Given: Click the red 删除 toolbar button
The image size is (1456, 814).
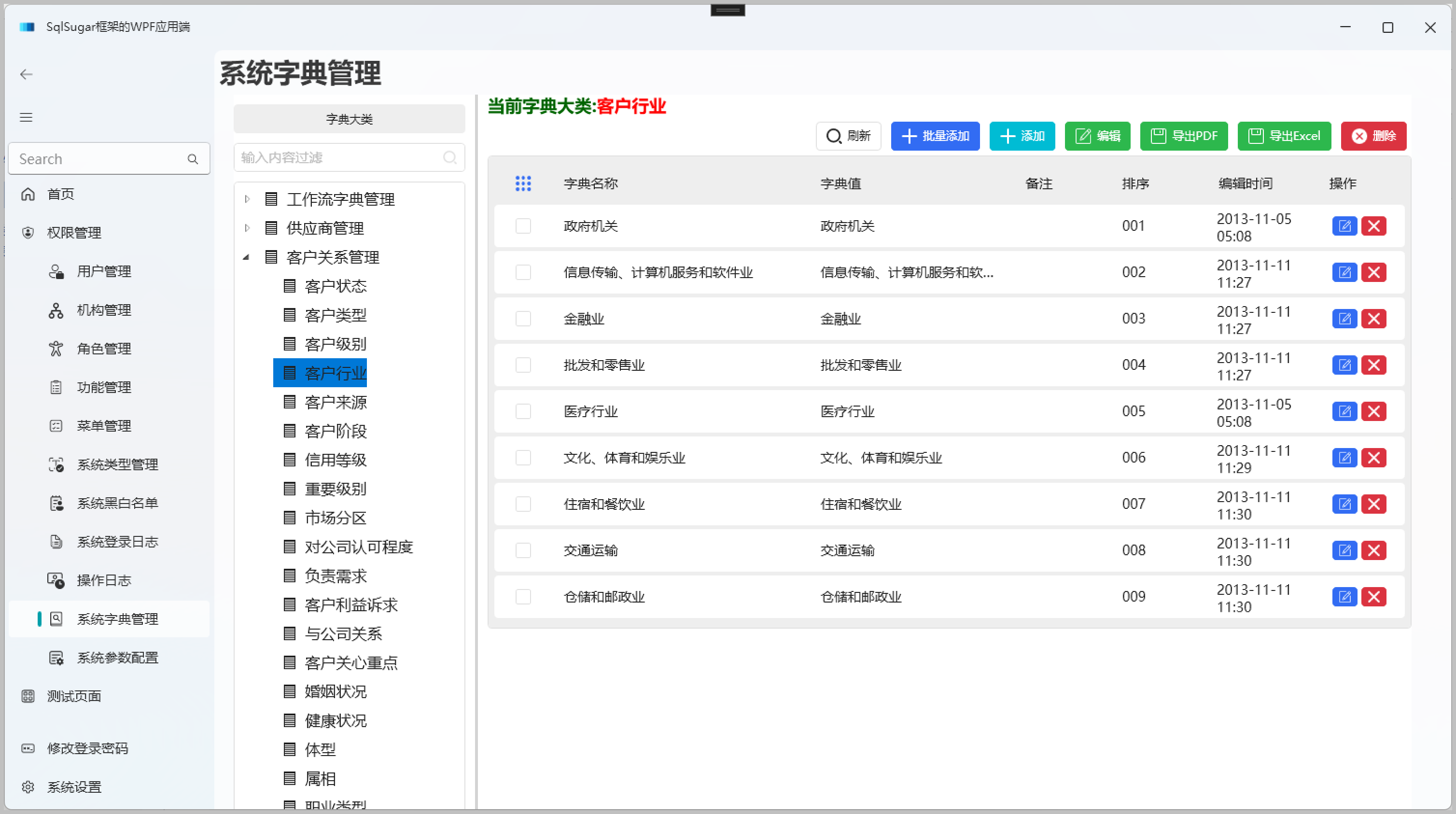Looking at the screenshot, I should [x=1373, y=136].
